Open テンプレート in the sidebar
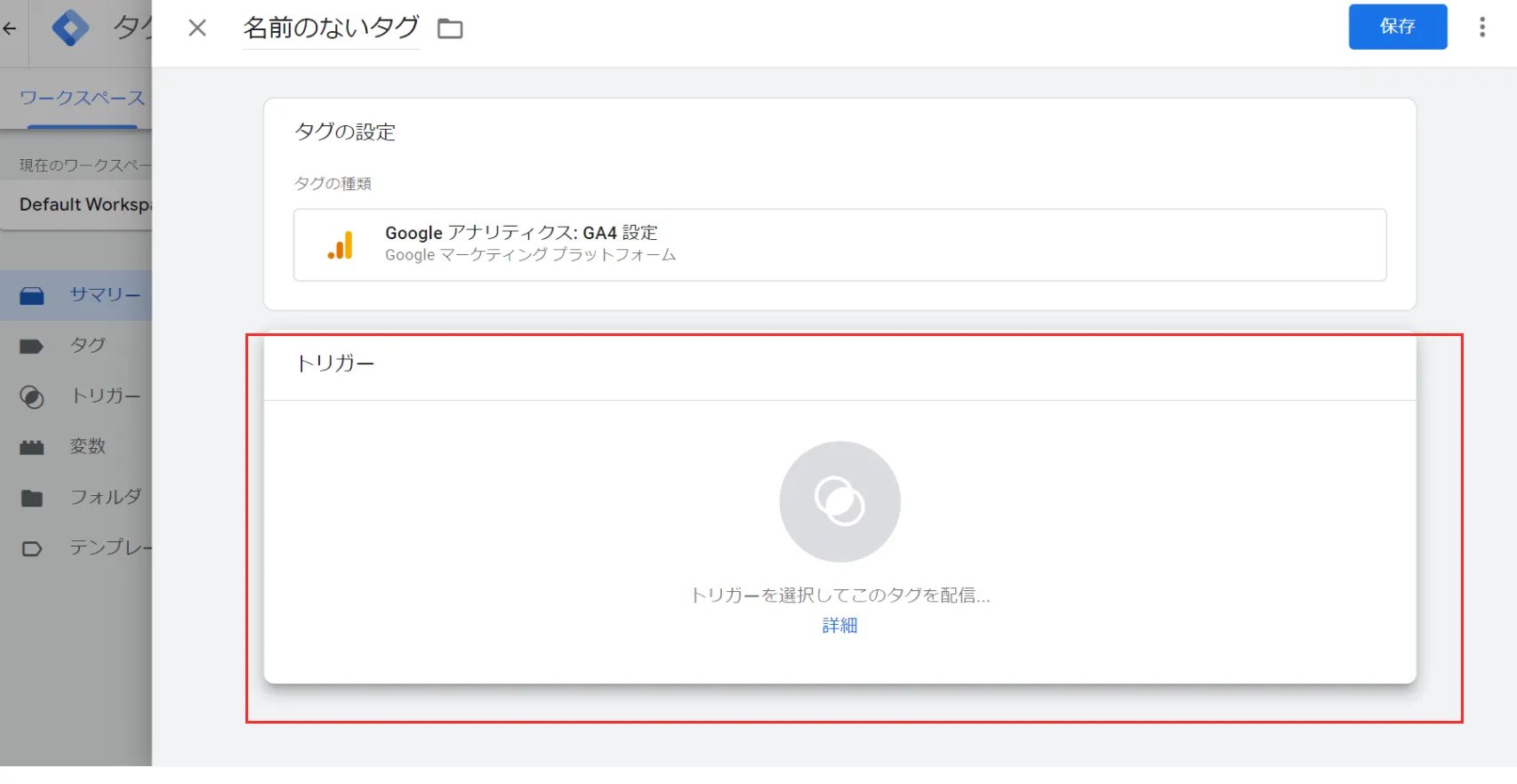Image resolution: width=1517 pixels, height=784 pixels. [x=76, y=548]
